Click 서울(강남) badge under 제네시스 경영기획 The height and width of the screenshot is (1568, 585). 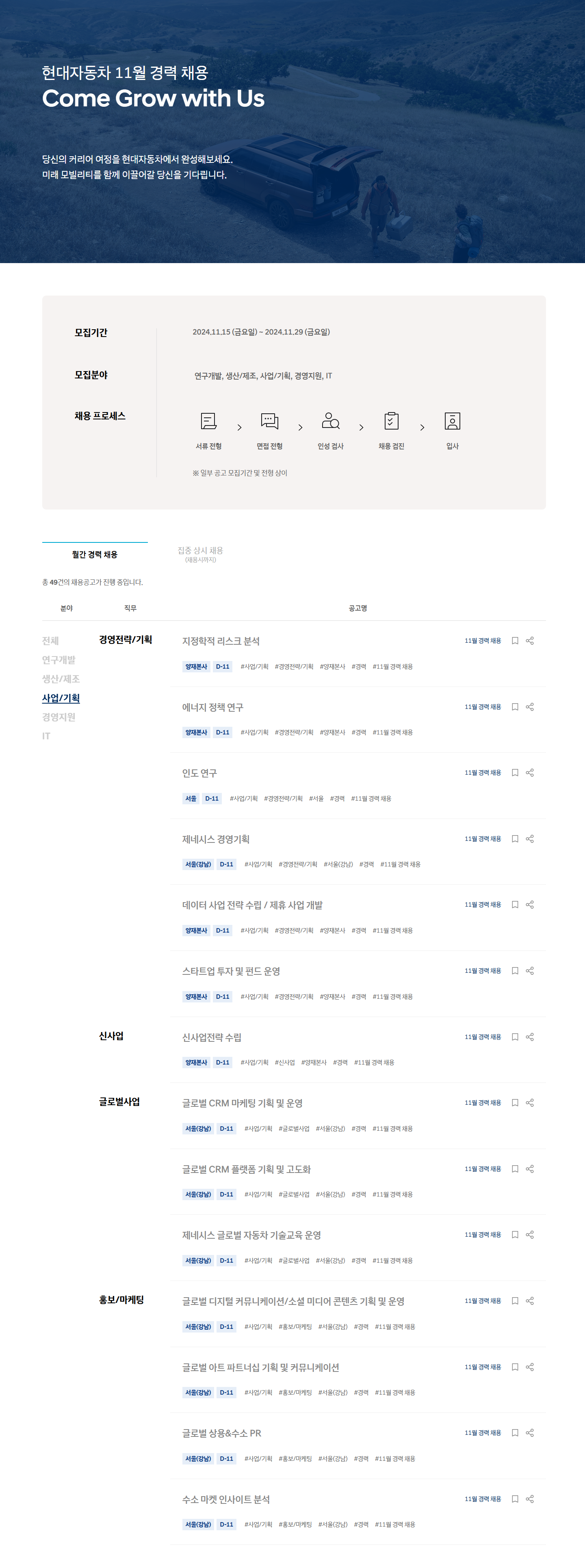coord(198,864)
